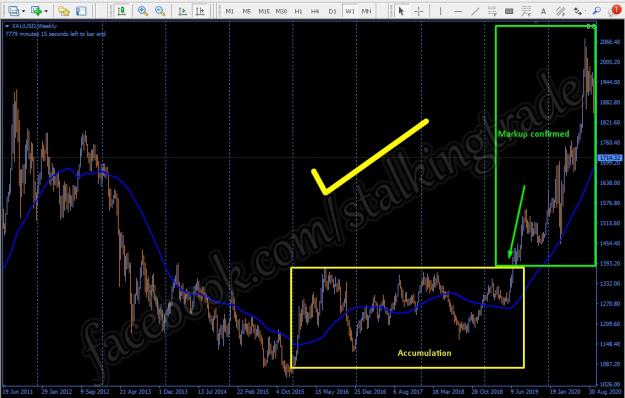The height and width of the screenshot is (398, 625).
Task: Expand triangle beside XAUUSD,Weekly label
Action: pos(7,26)
